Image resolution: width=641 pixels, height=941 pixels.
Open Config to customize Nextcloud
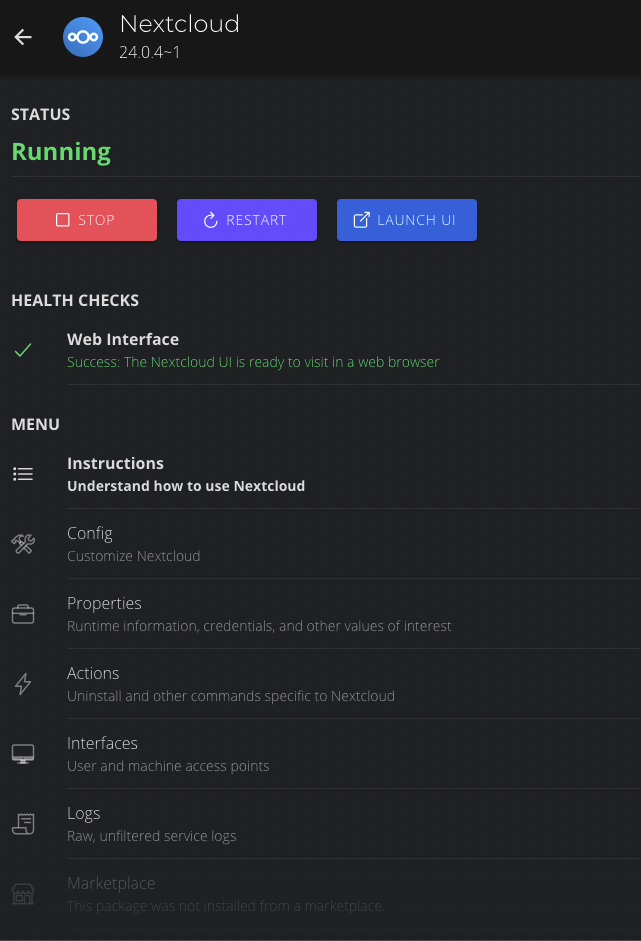134,544
